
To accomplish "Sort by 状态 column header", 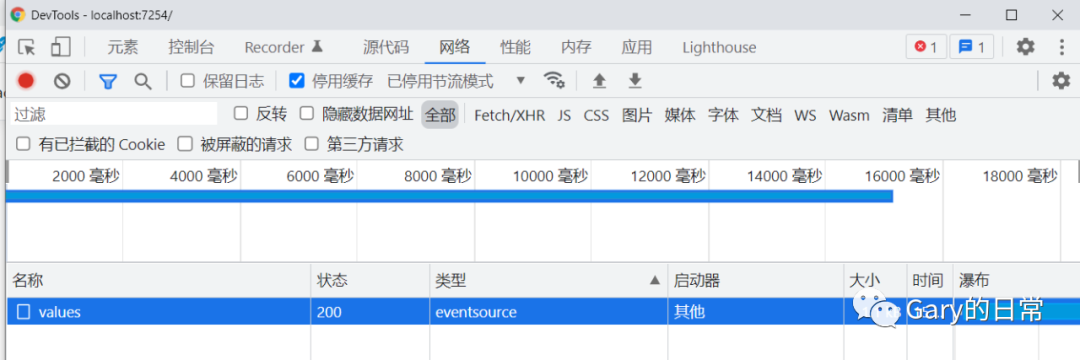I will pos(370,280).
